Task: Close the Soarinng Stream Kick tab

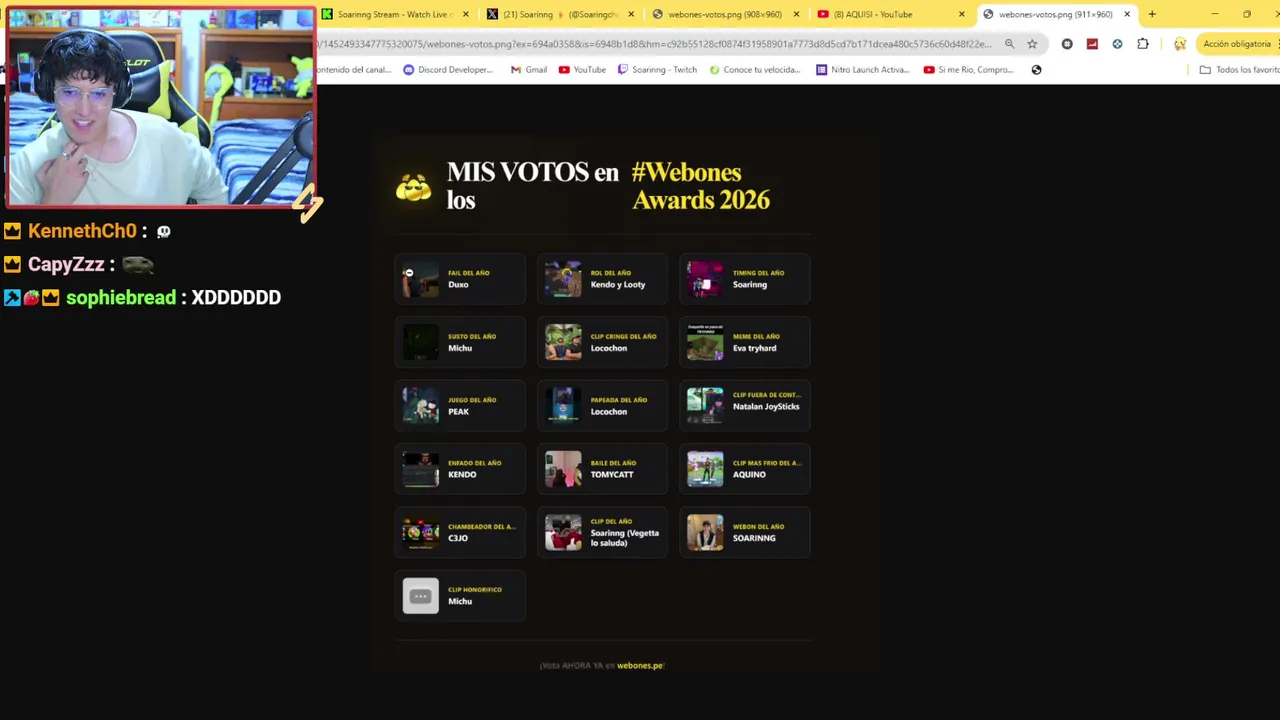Action: (x=465, y=14)
